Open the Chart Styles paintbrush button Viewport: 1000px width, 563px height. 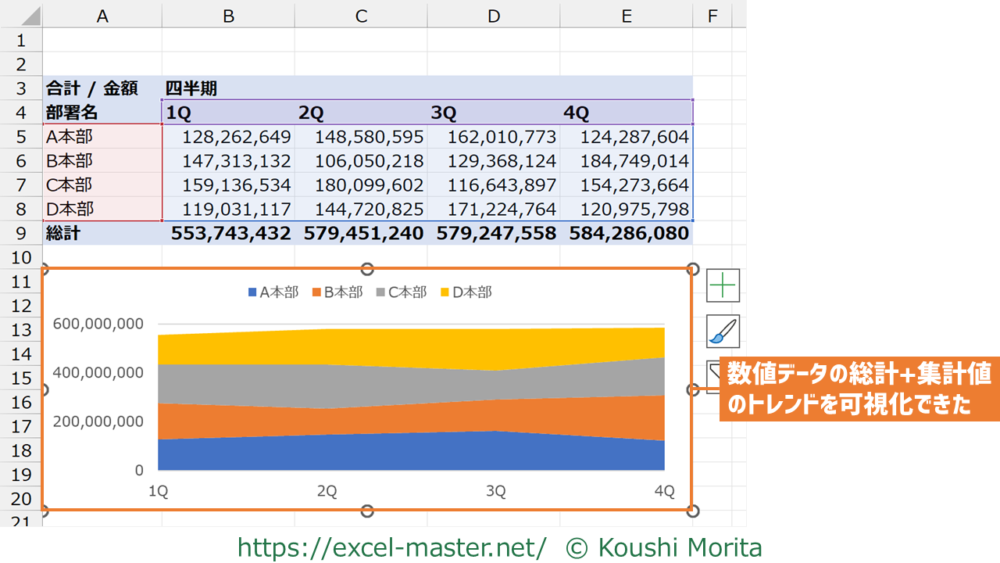tap(723, 332)
